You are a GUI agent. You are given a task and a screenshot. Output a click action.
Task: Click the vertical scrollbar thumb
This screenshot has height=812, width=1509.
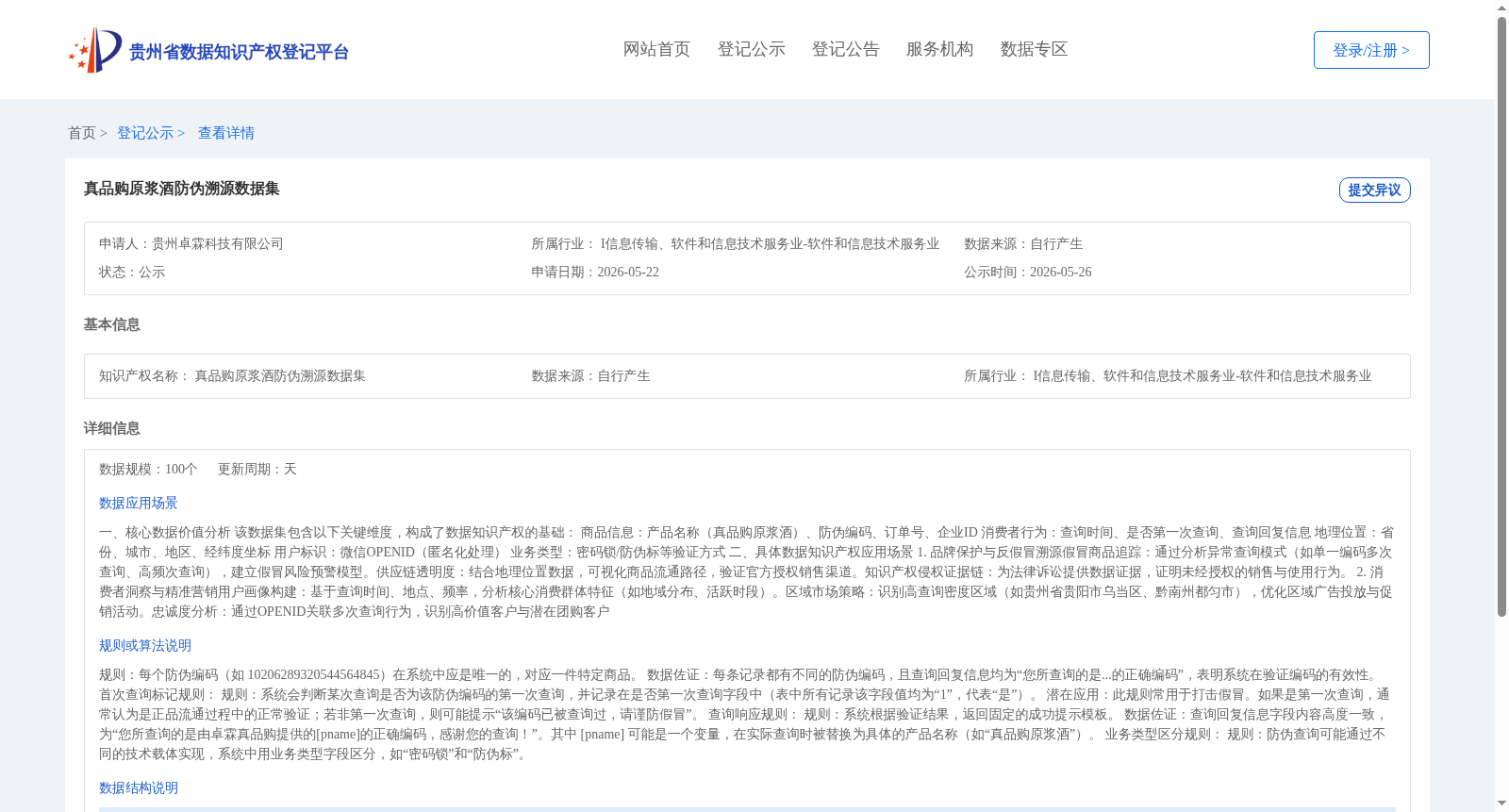1501,316
